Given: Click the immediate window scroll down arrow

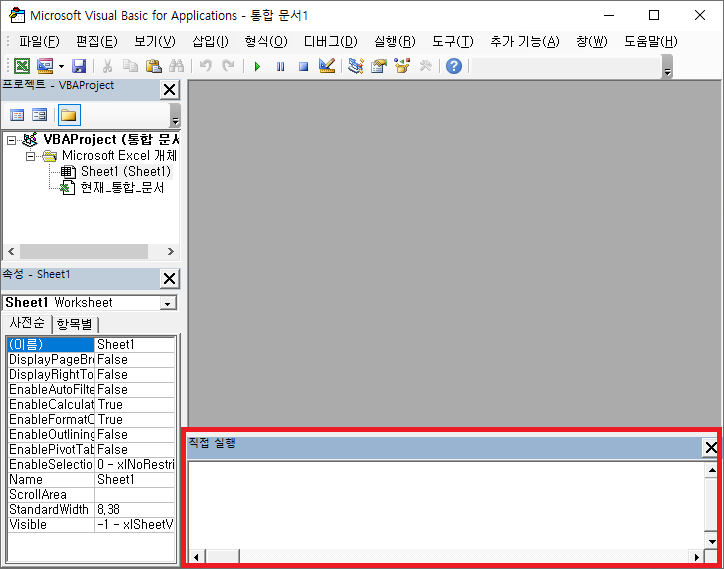Looking at the screenshot, I should [x=712, y=541].
